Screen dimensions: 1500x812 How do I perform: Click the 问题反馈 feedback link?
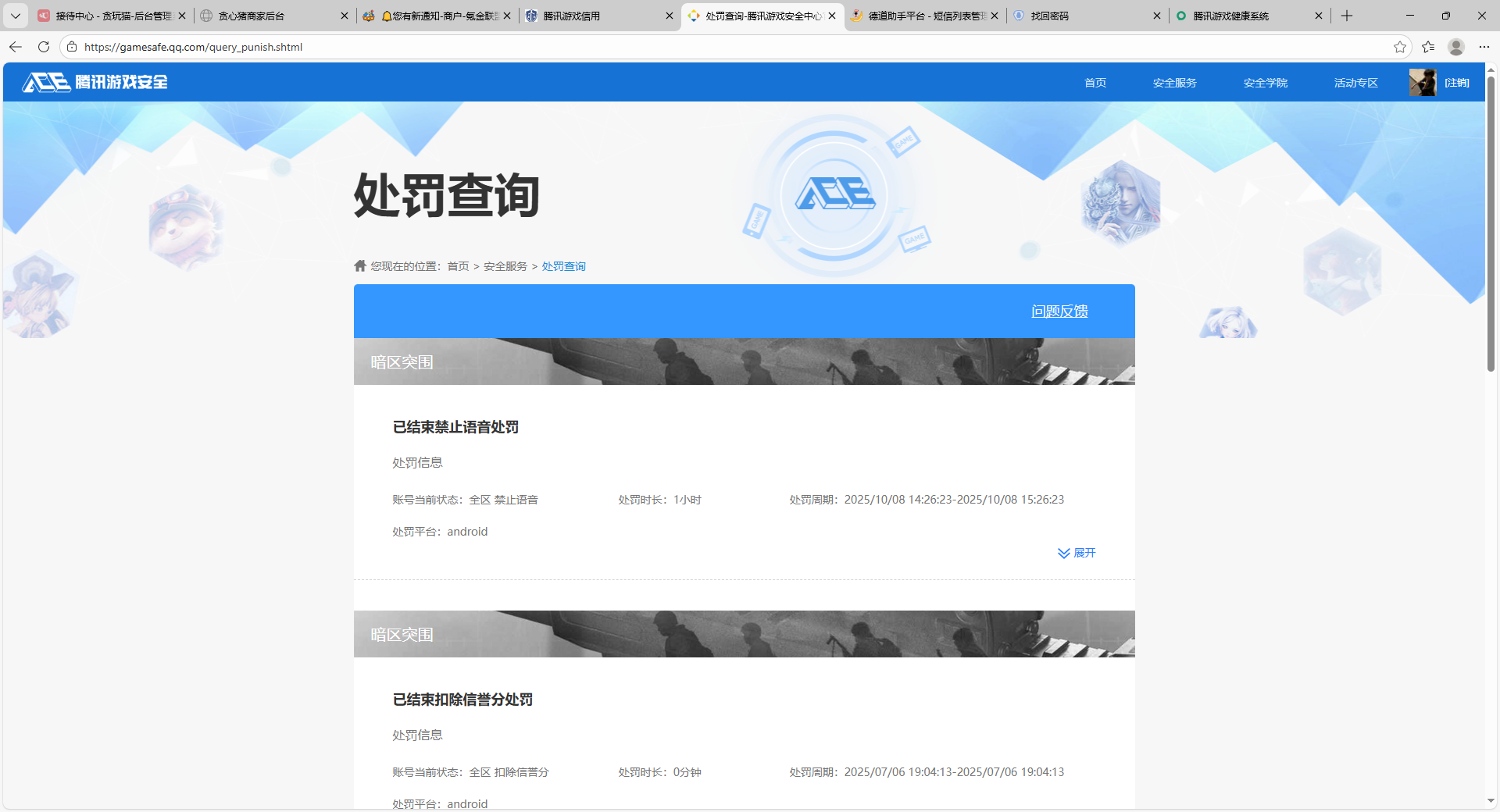[1059, 311]
